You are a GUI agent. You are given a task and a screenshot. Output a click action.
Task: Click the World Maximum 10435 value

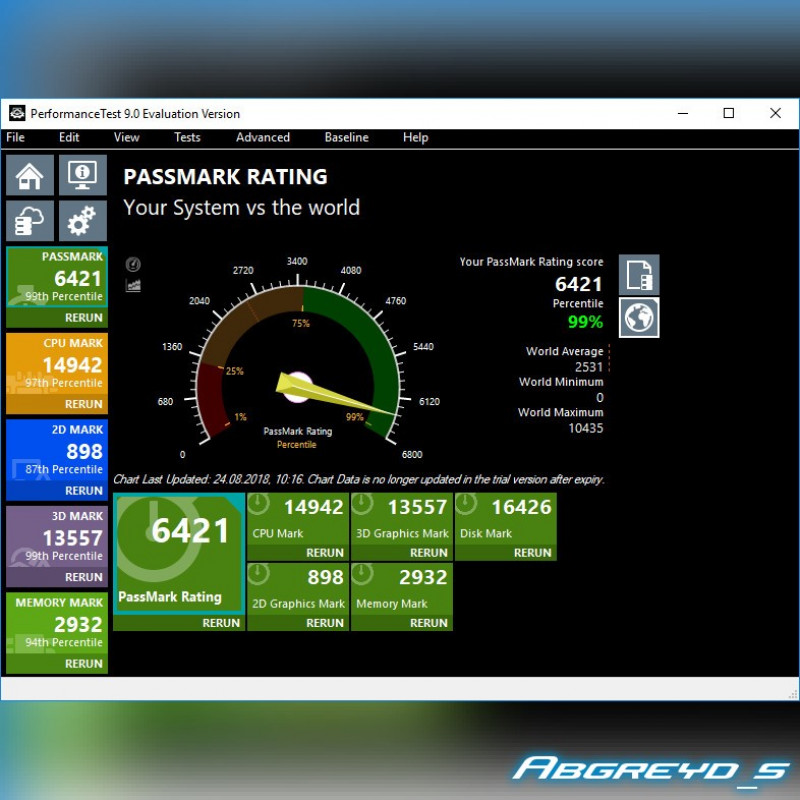[586, 428]
